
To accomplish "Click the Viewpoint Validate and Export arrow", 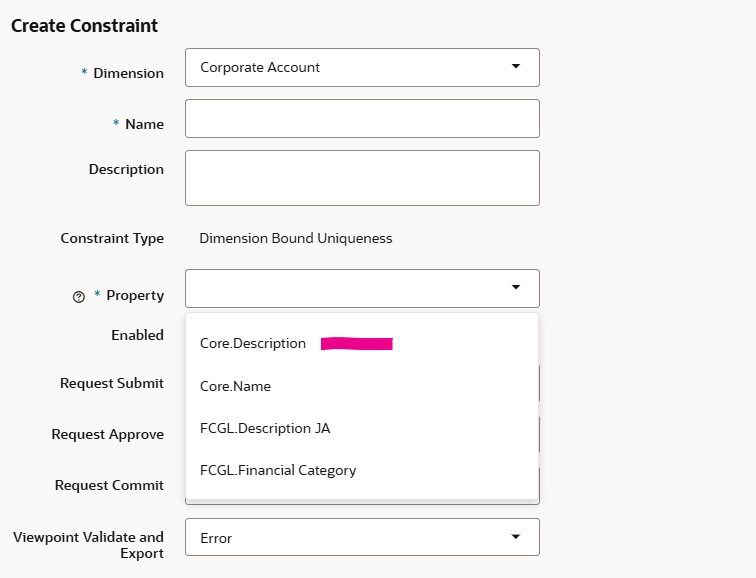I will (x=515, y=537).
